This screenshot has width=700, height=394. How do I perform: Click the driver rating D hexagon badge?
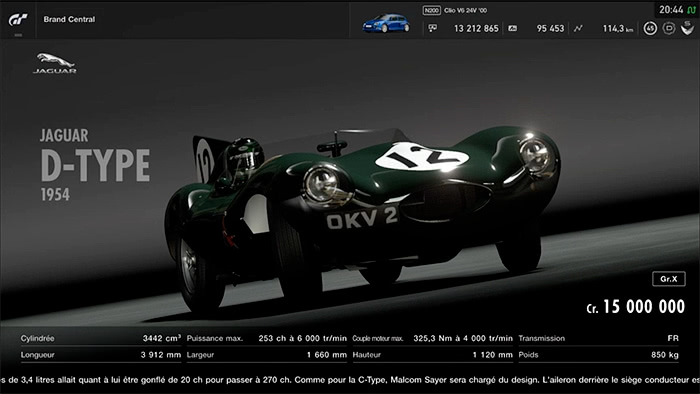669,29
